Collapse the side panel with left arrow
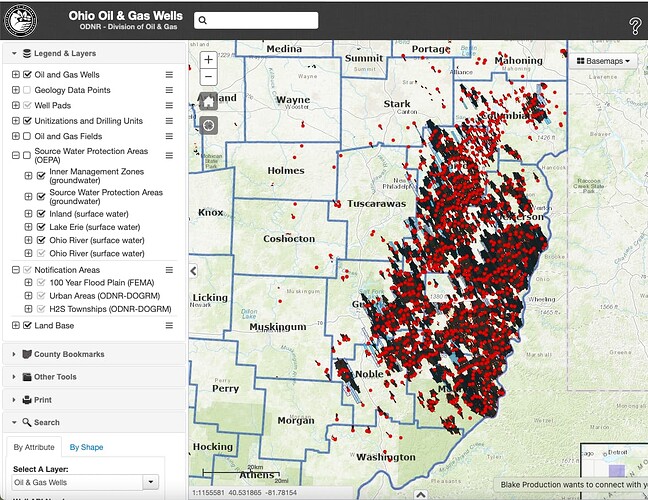The height and width of the screenshot is (500, 648). 193,271
